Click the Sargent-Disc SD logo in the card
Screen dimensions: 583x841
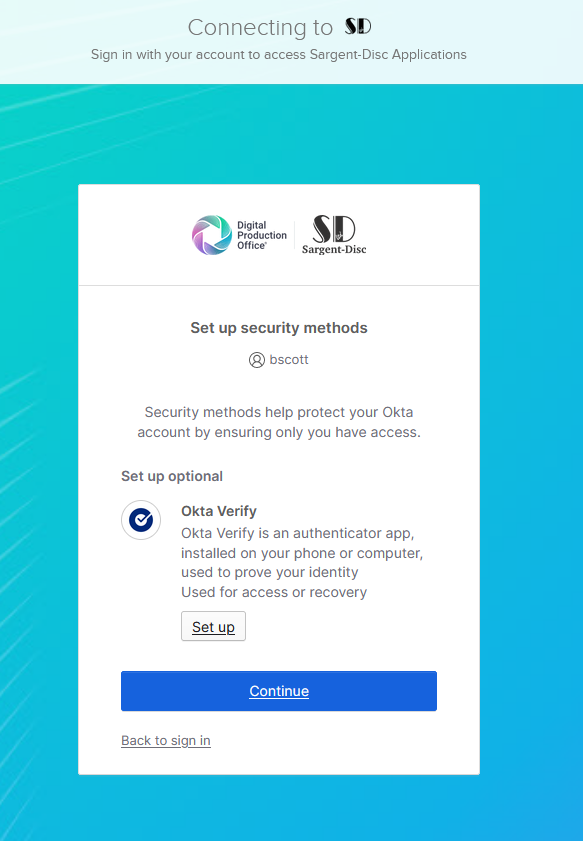click(x=334, y=229)
